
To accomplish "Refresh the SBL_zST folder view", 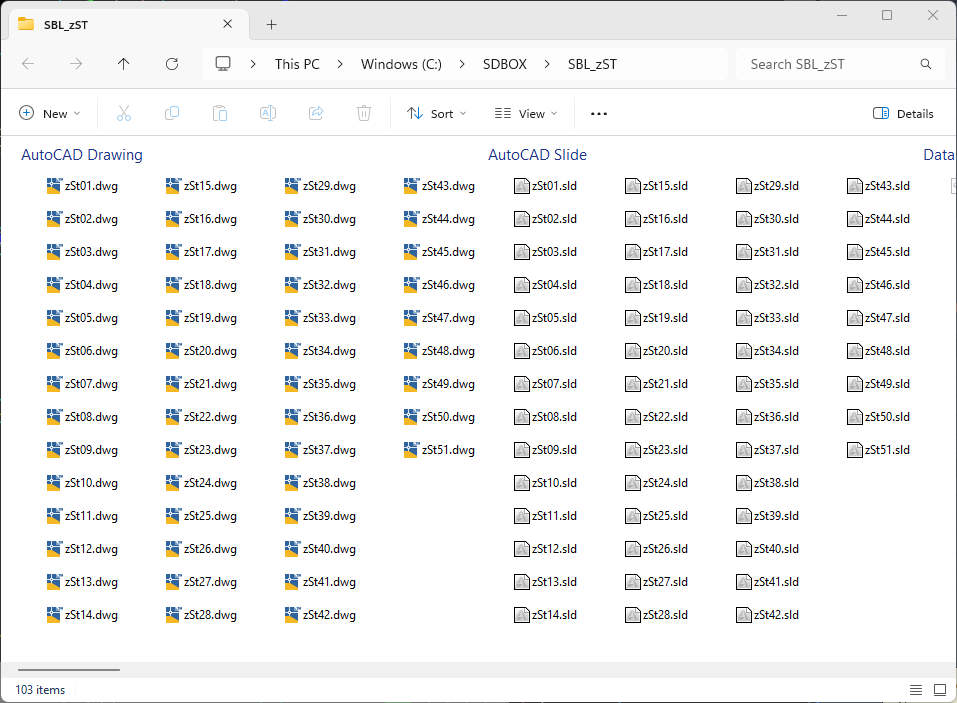I will pyautogui.click(x=172, y=64).
